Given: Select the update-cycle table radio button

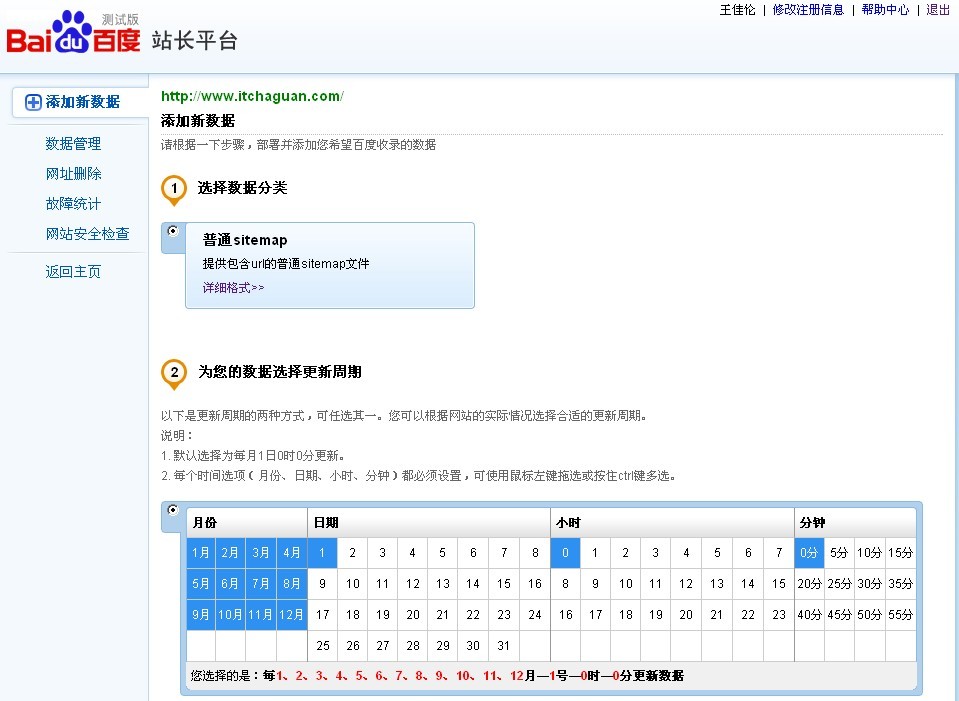Looking at the screenshot, I should pos(173,510).
